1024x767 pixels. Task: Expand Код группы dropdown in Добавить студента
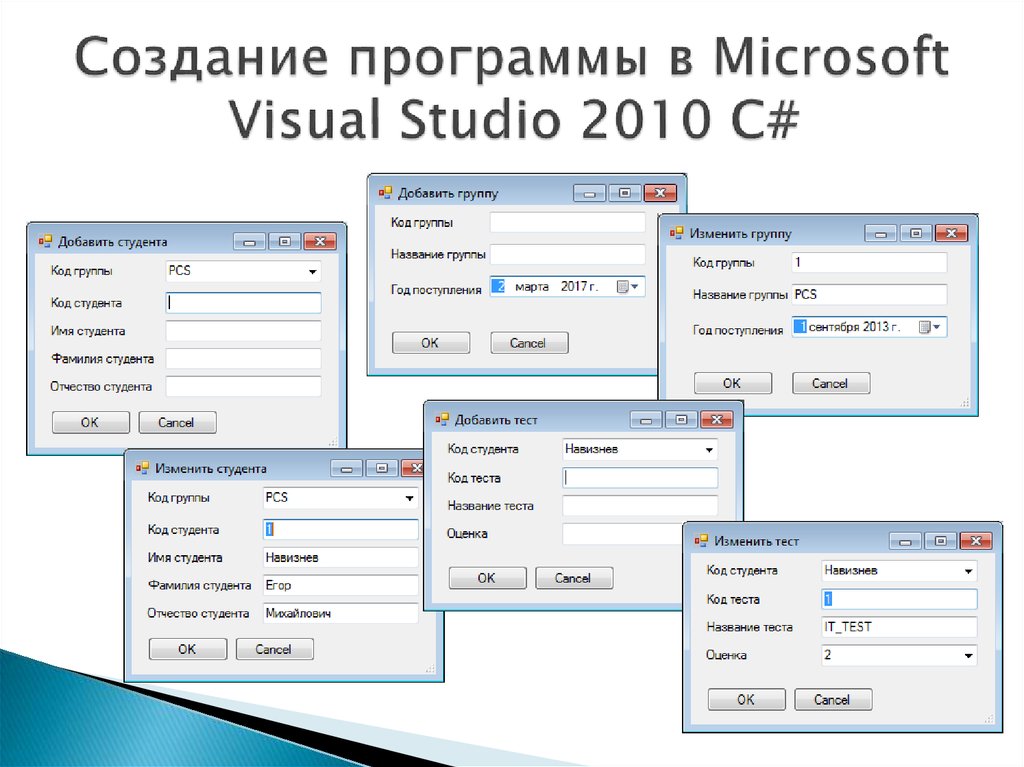pos(312,272)
